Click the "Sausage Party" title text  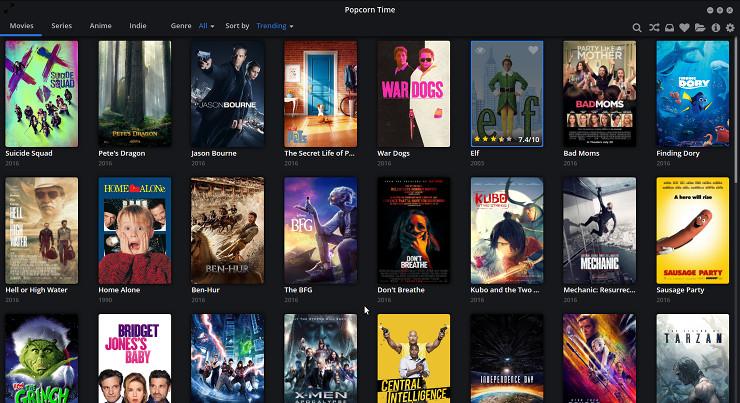click(x=680, y=290)
